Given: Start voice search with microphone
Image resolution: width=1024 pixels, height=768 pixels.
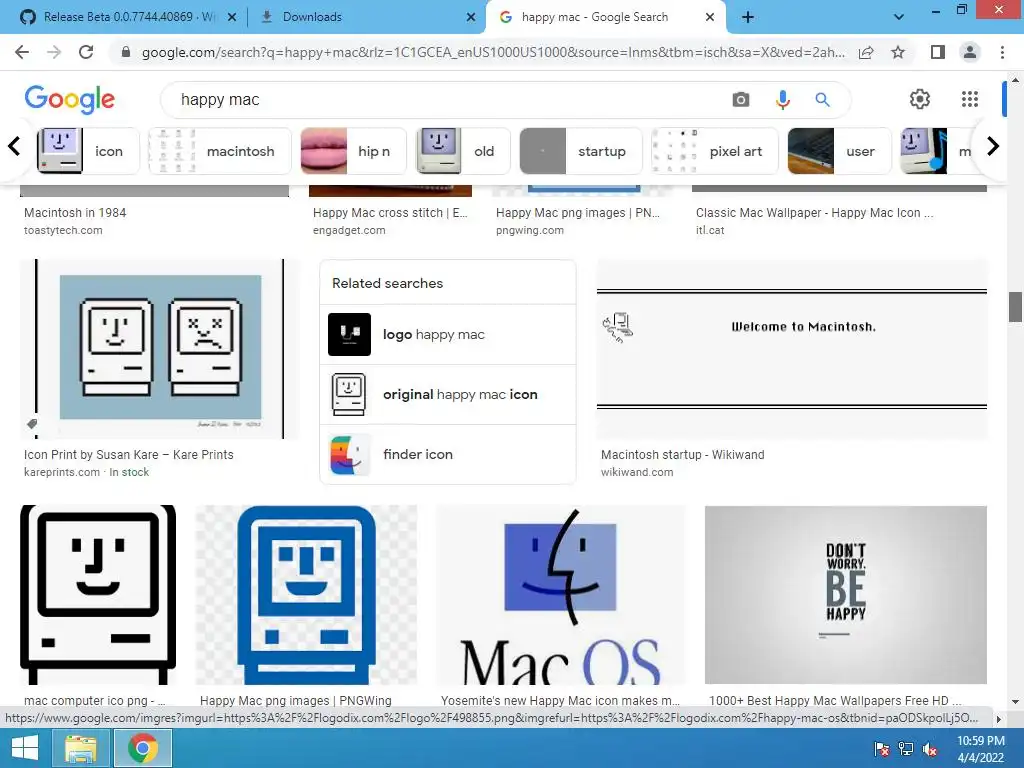Looking at the screenshot, I should click(782, 99).
